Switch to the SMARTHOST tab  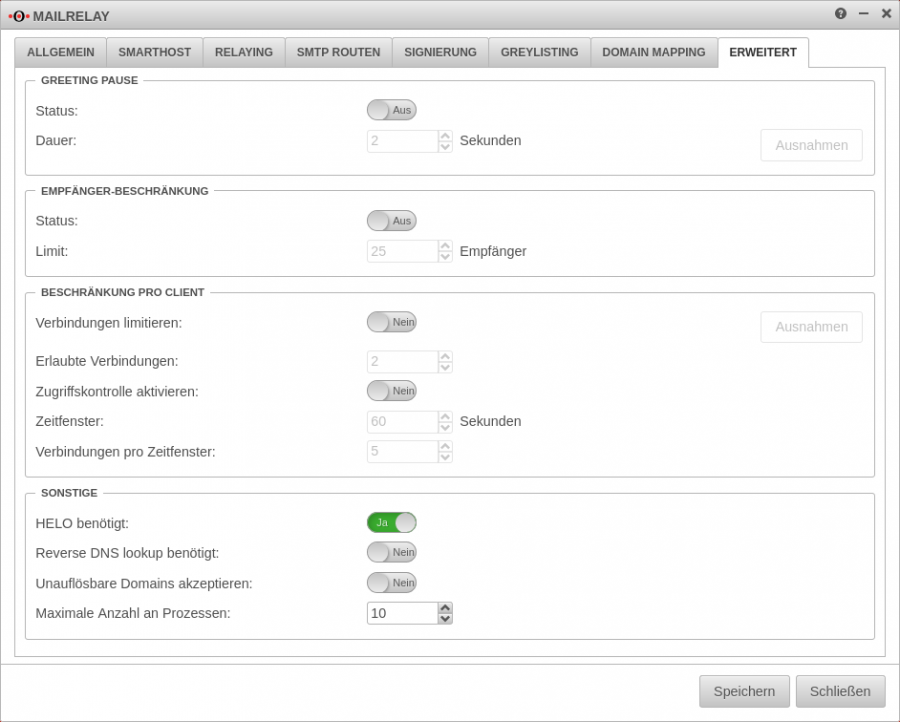(154, 52)
